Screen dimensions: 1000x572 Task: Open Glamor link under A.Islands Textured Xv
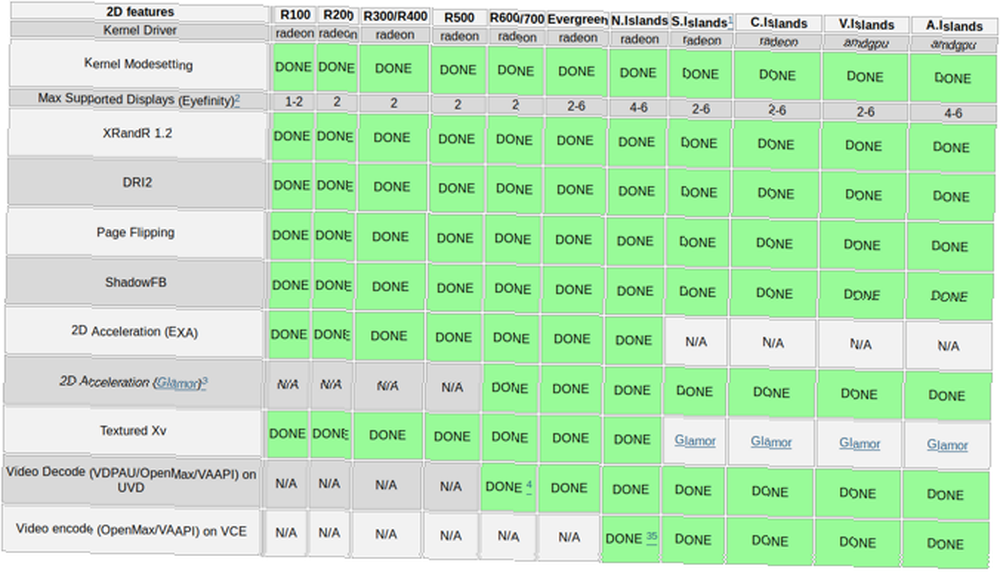[948, 444]
